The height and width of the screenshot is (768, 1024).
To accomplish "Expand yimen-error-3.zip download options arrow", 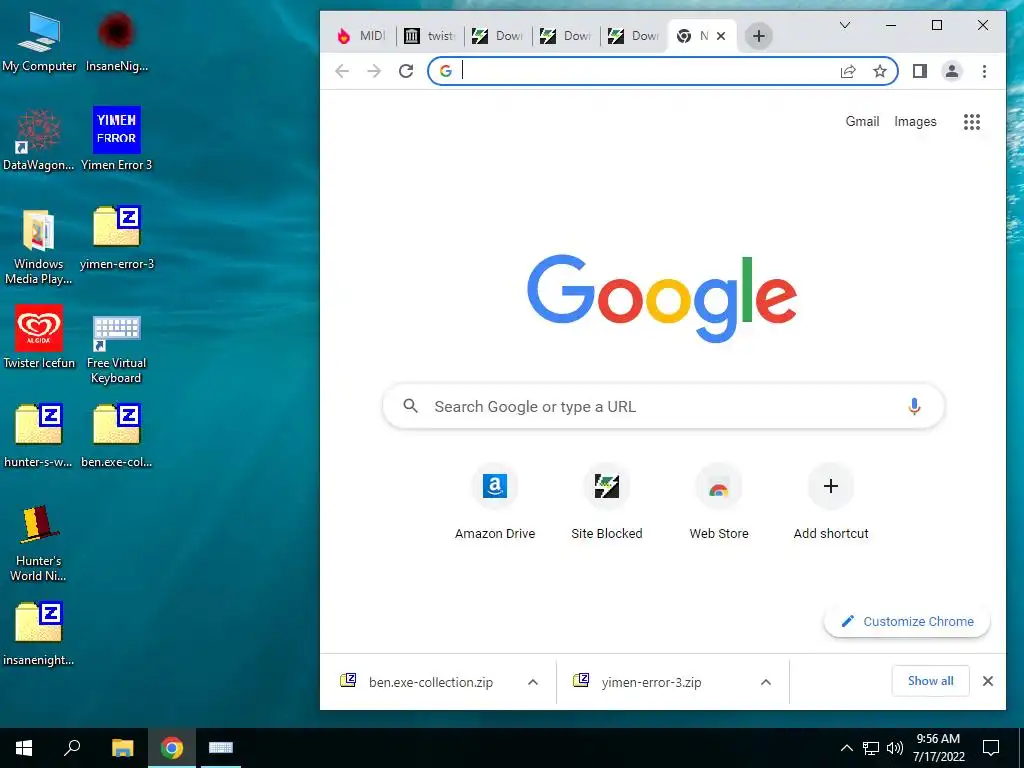I will [765, 682].
